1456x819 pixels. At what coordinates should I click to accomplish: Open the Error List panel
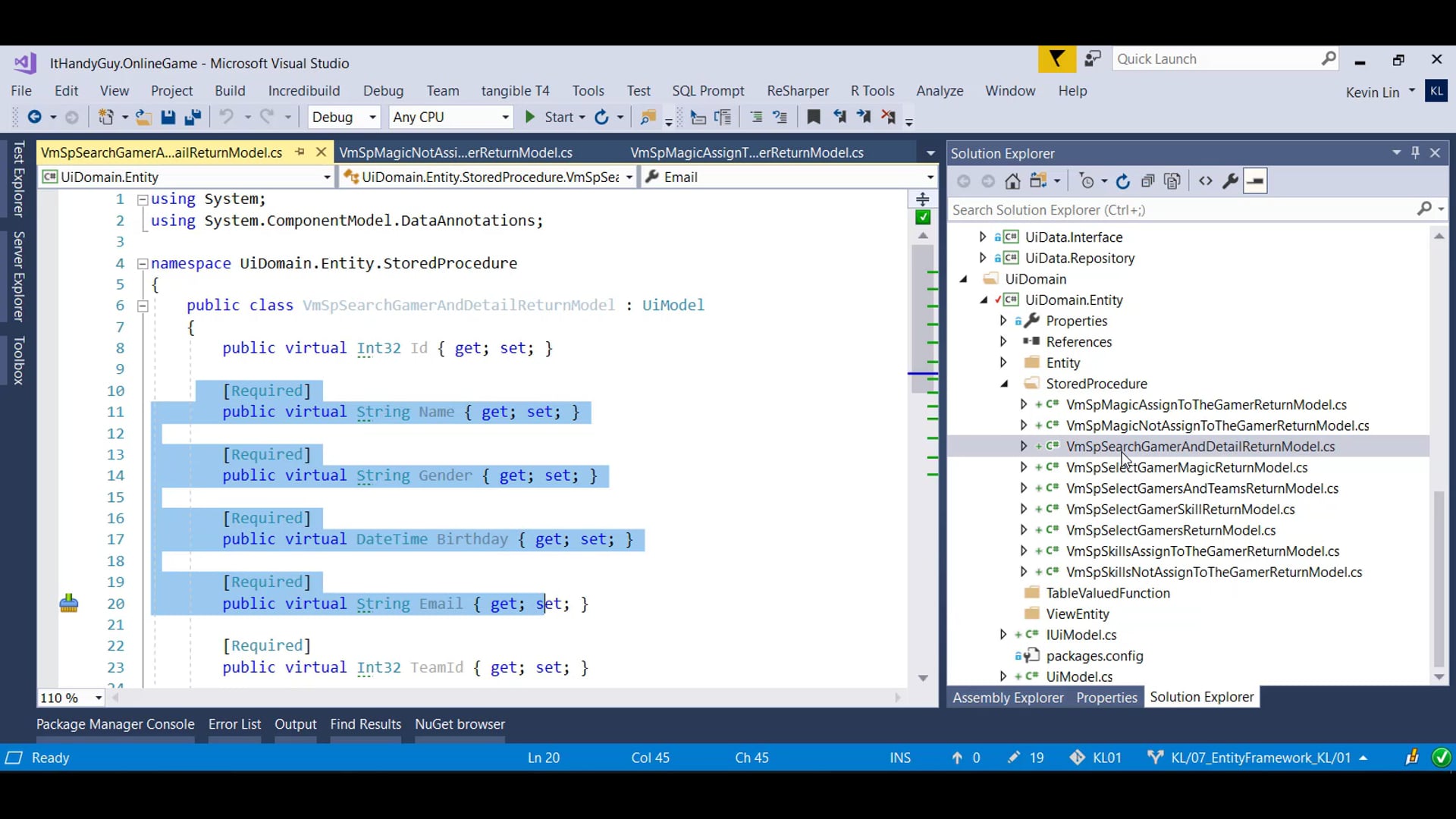click(234, 724)
